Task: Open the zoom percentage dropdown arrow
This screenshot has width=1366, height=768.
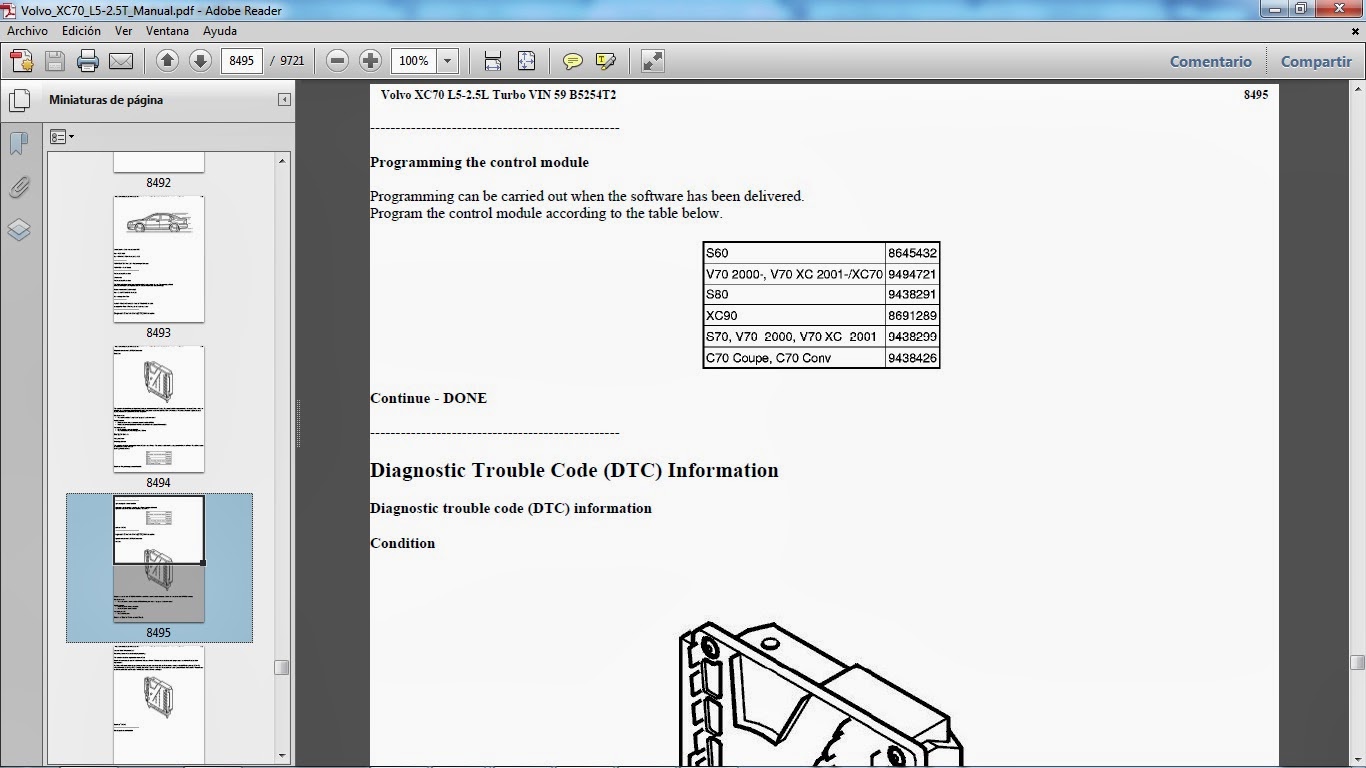Action: [447, 61]
